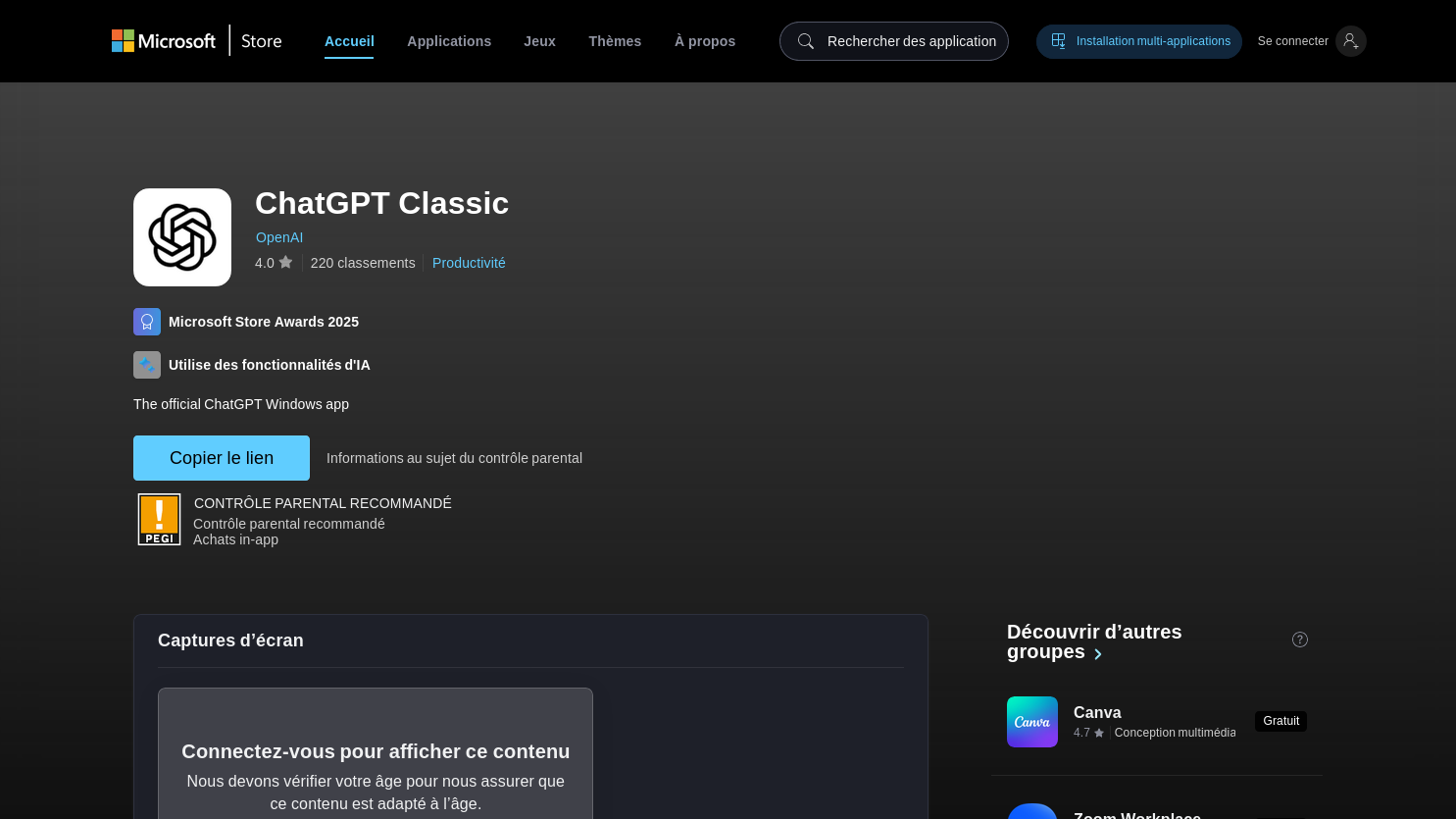The height and width of the screenshot is (819, 1456).
Task: Click the multi-app installation grid icon
Action: [1059, 41]
